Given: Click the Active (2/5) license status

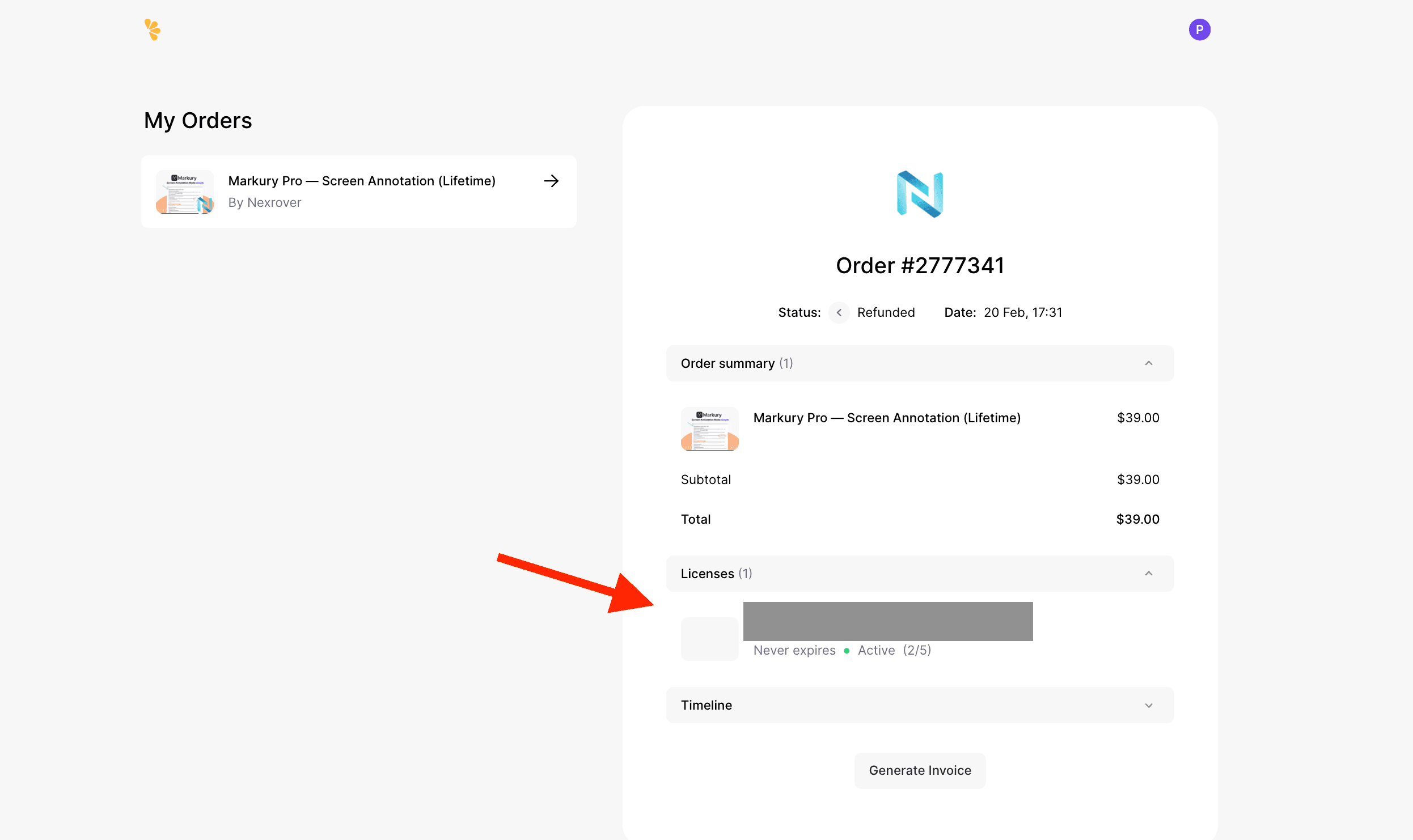Looking at the screenshot, I should tap(894, 650).
